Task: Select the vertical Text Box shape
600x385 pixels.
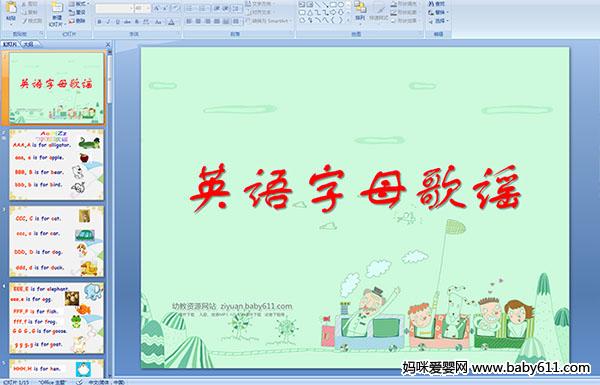Action: tap(310, 4)
